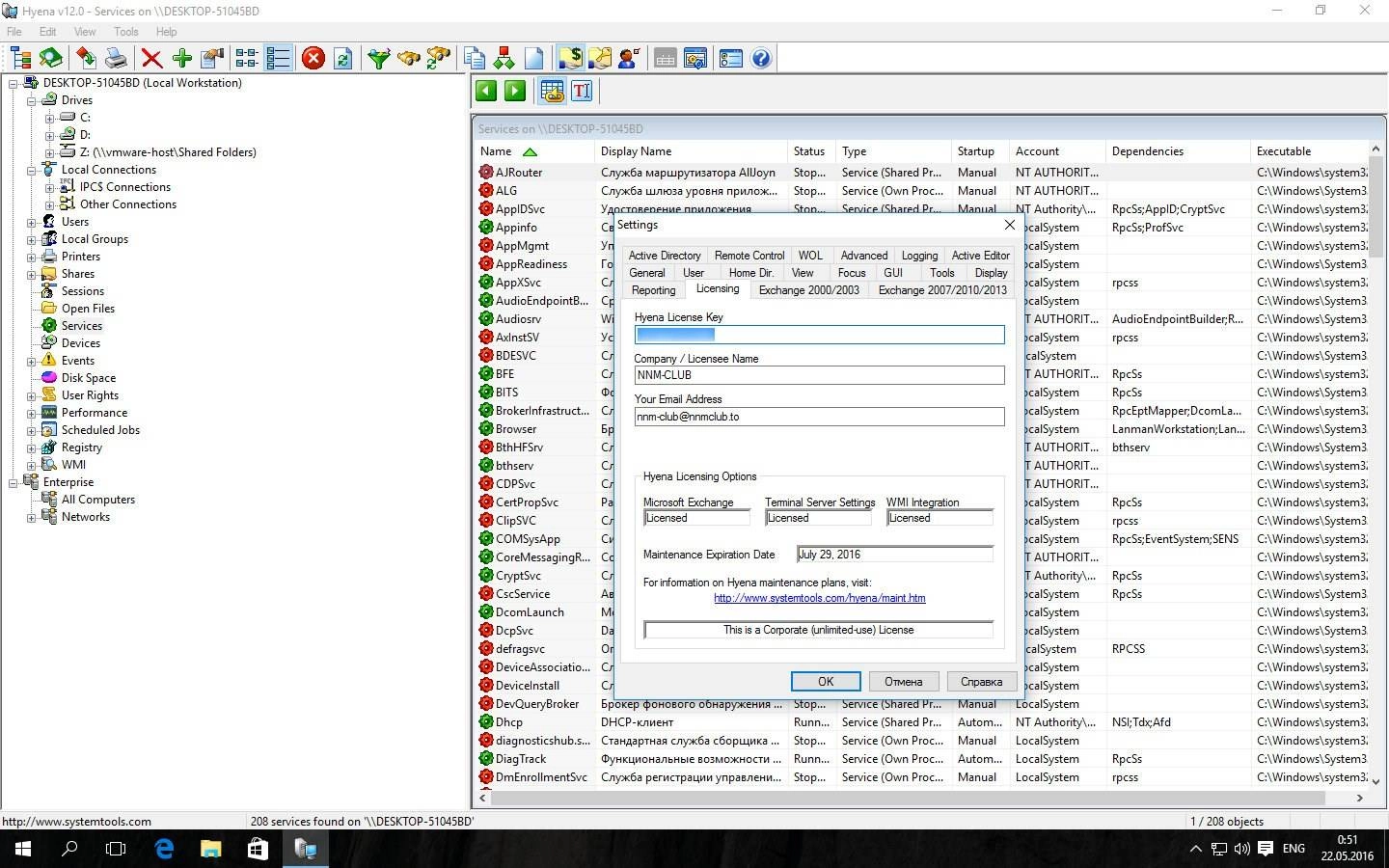Click the green back arrow button

click(x=486, y=91)
